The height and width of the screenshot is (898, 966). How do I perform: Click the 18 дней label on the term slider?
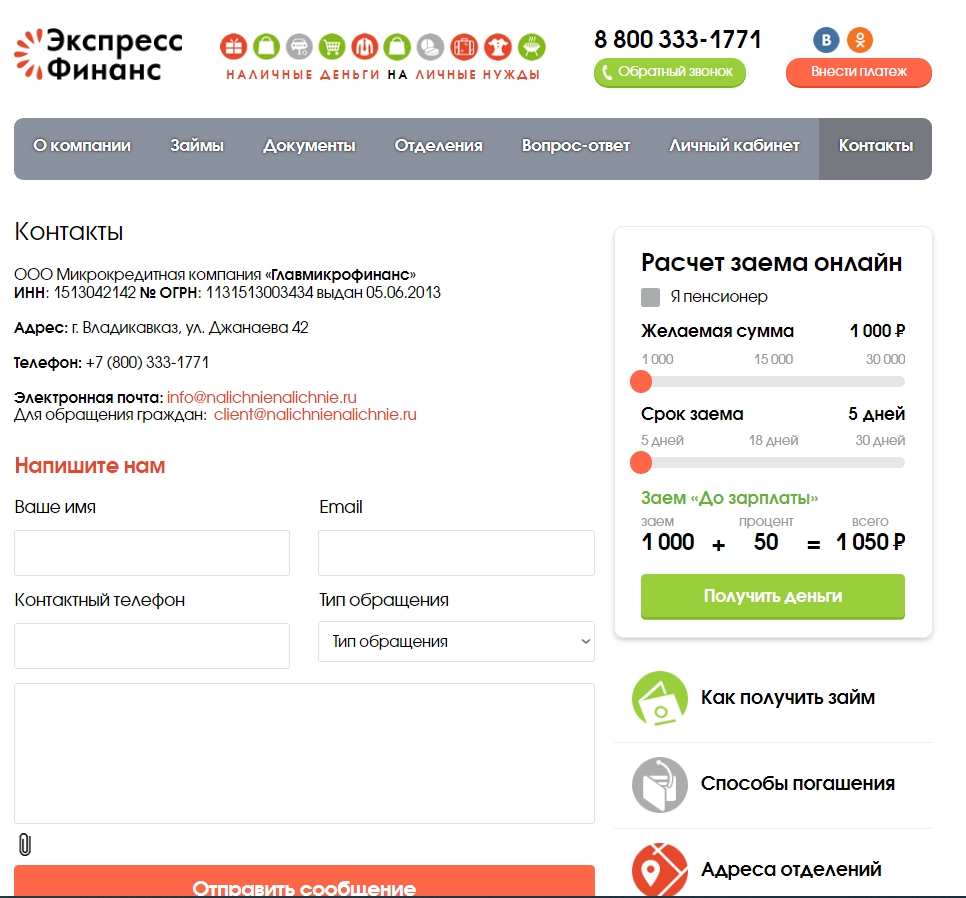[x=773, y=440]
